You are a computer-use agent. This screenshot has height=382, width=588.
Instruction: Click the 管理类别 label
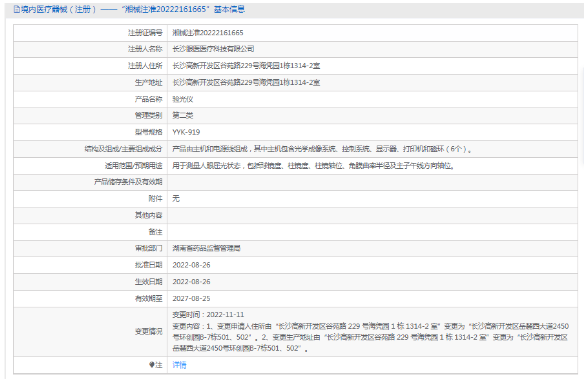[x=148, y=115]
